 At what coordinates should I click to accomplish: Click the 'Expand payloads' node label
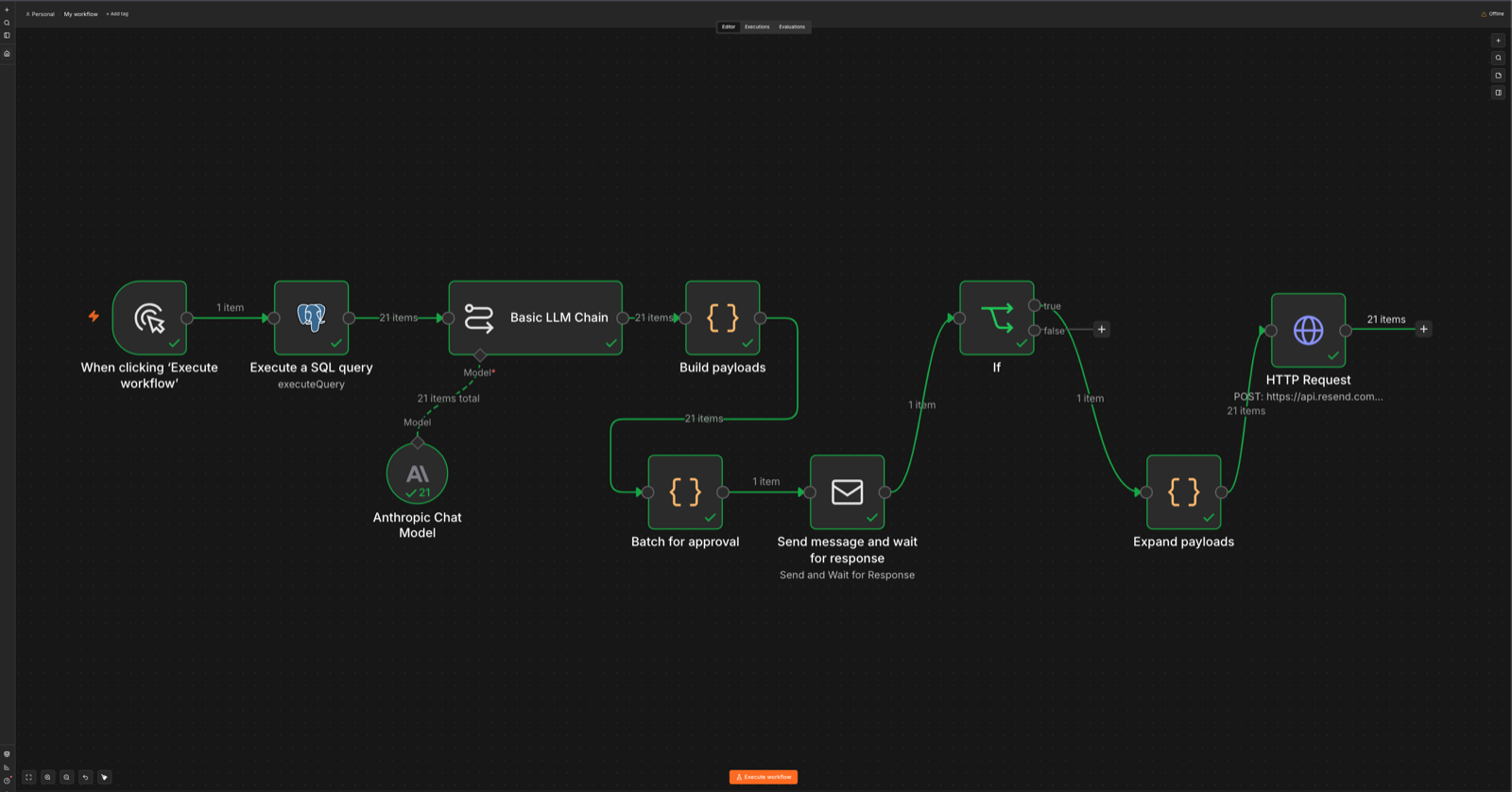coord(1184,542)
